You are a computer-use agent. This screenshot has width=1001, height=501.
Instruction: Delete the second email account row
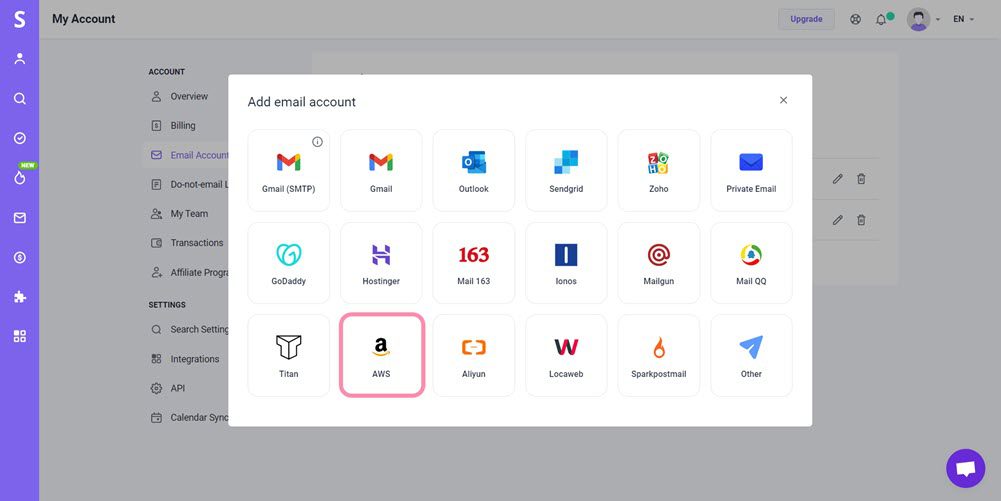861,220
